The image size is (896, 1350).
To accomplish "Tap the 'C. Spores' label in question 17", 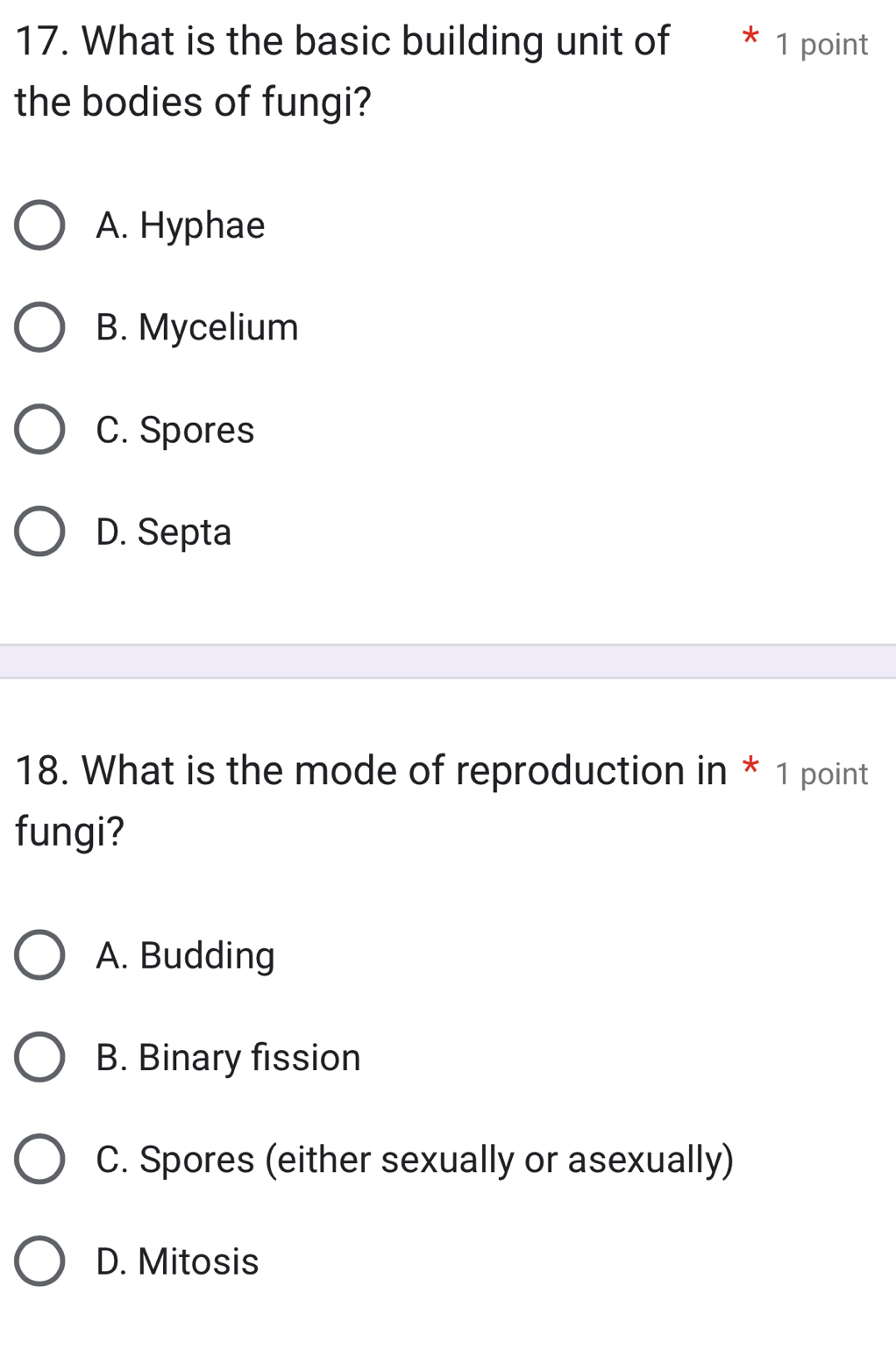I will (x=175, y=430).
